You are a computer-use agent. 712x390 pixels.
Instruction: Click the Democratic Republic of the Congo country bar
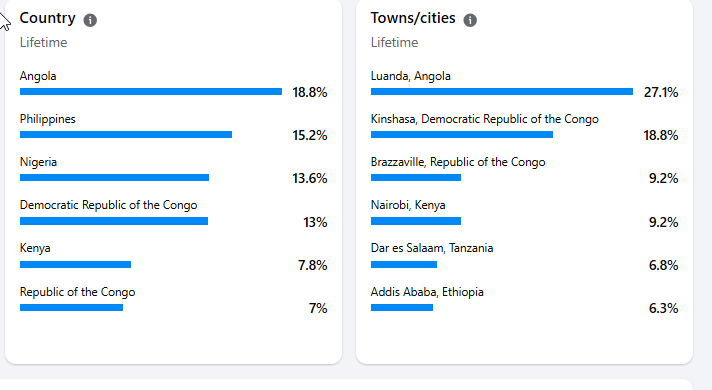114,221
